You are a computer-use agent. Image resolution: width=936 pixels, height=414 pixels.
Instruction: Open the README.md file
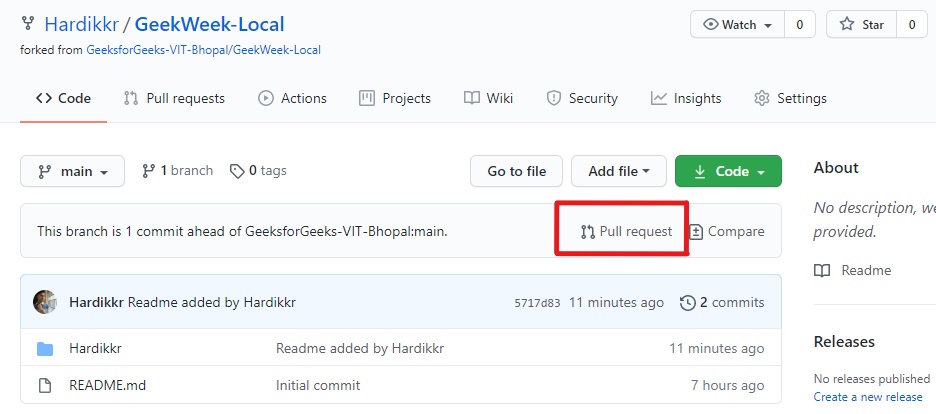(x=107, y=385)
